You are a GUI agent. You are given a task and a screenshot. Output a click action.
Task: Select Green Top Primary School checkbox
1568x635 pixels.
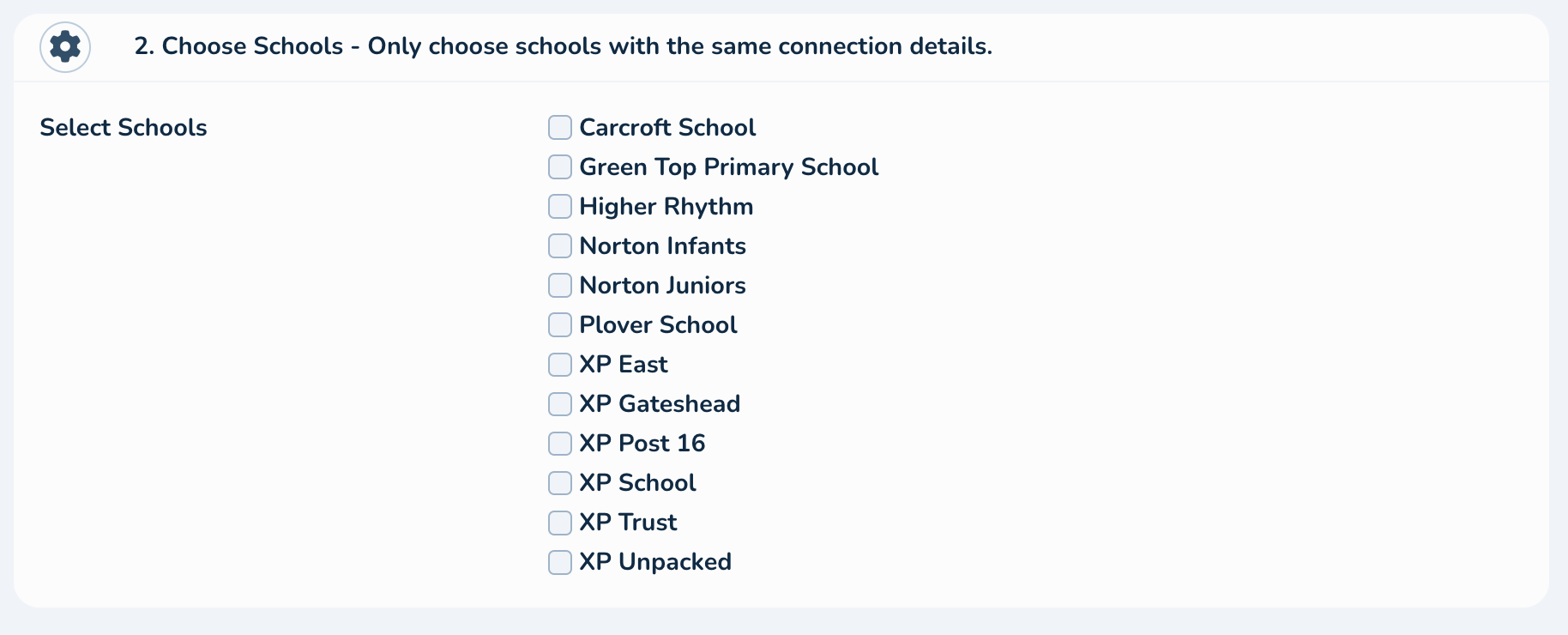click(x=560, y=167)
